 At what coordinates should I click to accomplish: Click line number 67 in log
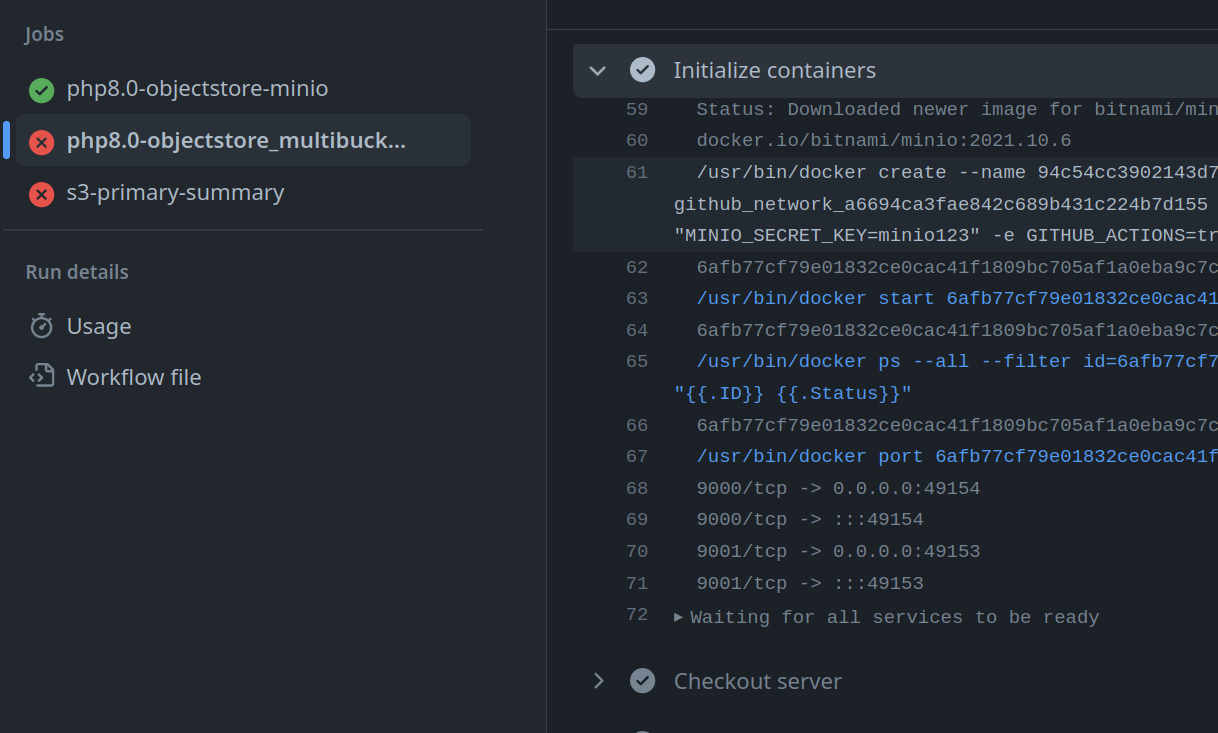(x=637, y=457)
